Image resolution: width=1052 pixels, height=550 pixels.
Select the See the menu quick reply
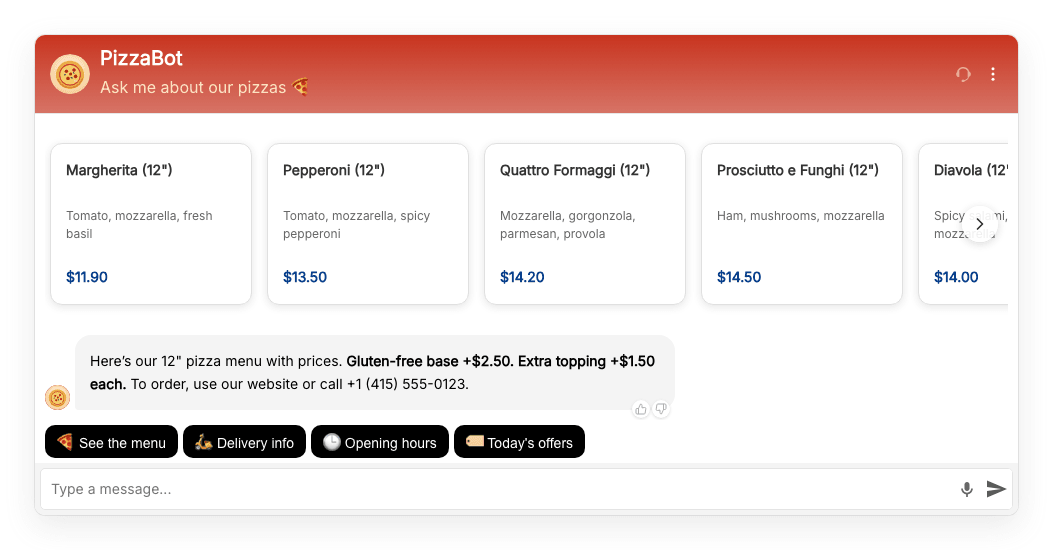click(111, 442)
